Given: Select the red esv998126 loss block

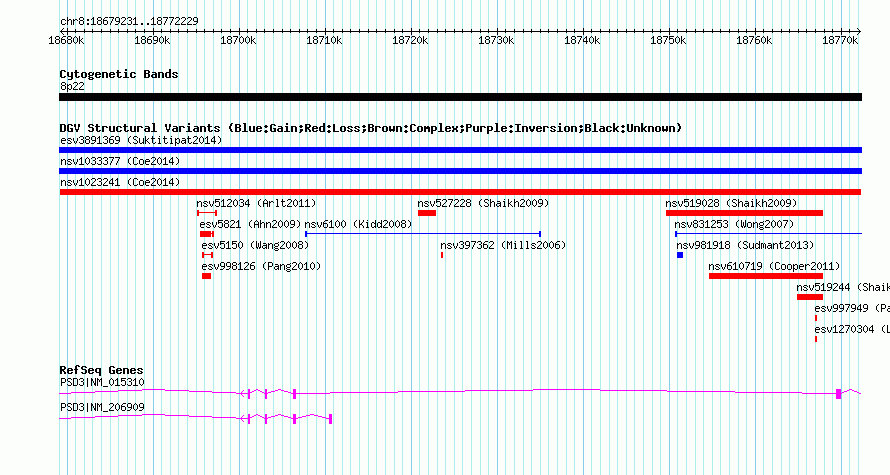Looking at the screenshot, I should click(207, 276).
